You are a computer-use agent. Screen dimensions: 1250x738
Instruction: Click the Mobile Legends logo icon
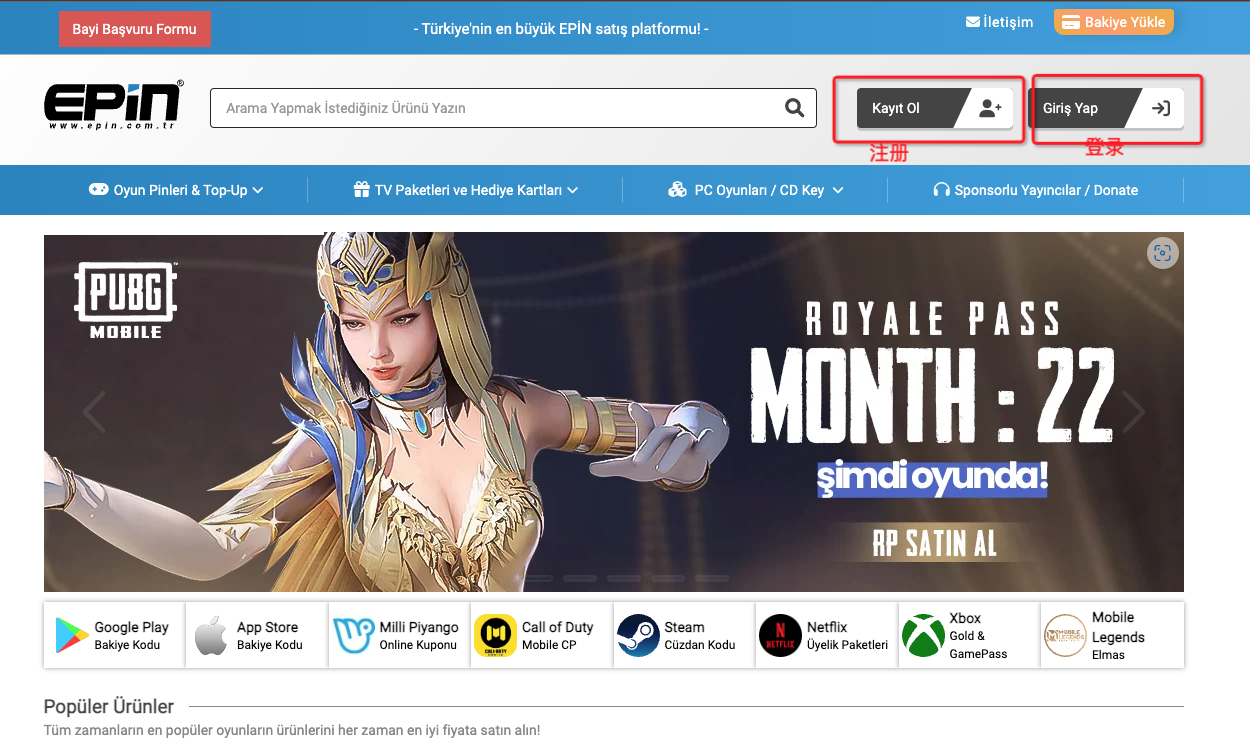point(1065,635)
